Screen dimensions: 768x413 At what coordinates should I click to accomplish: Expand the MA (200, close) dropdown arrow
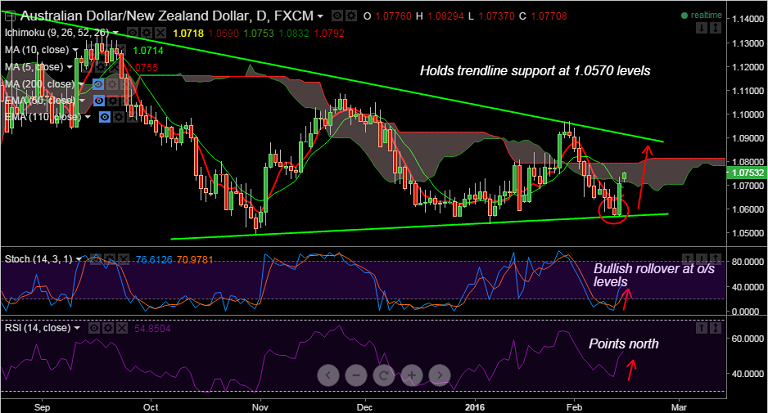tap(81, 84)
